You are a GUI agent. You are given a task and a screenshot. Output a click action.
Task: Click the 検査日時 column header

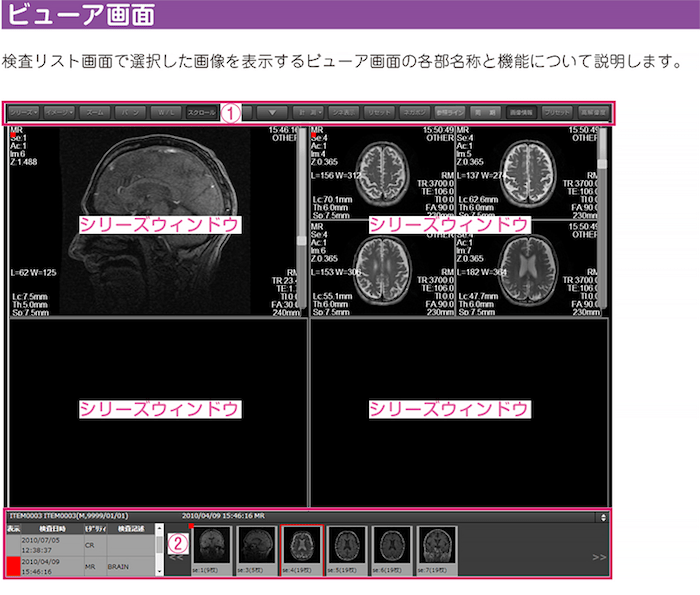point(52,529)
